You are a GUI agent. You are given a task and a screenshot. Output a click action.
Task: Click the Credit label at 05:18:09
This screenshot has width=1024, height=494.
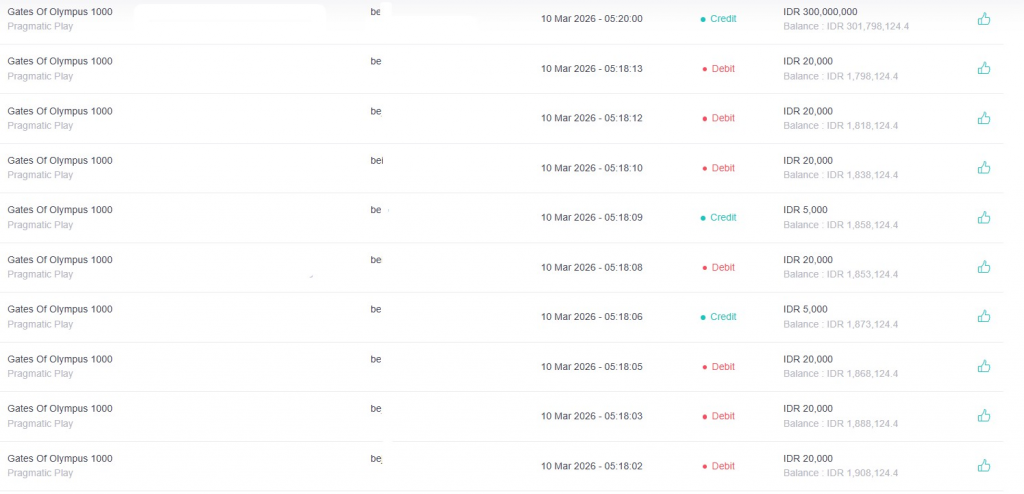pyautogui.click(x=722, y=217)
